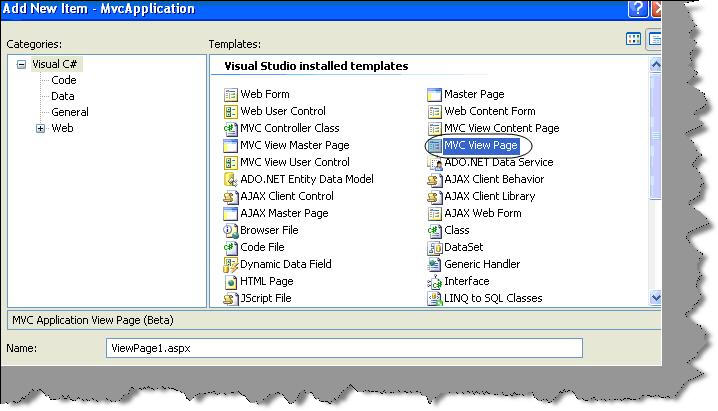Click the 'DataSet' template label
The height and width of the screenshot is (411, 718).
pos(463,247)
